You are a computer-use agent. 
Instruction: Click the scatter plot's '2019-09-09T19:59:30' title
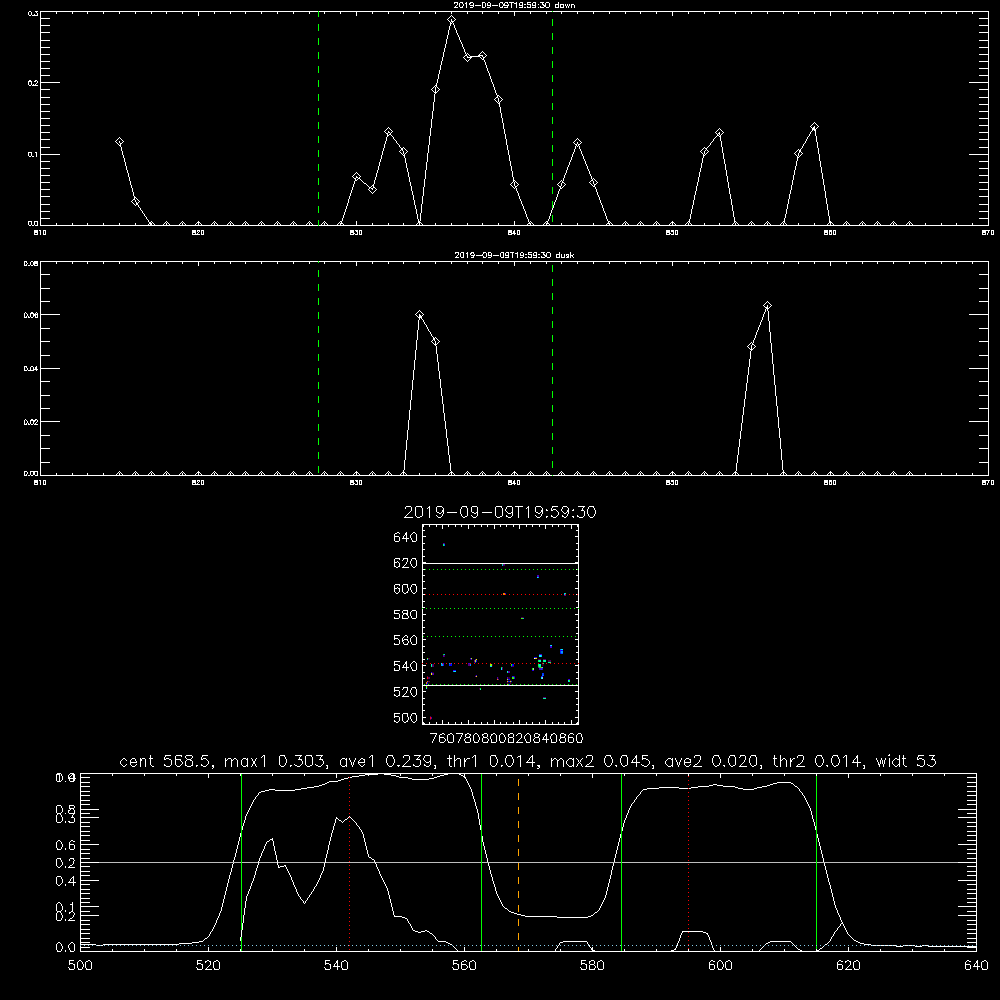point(500,512)
